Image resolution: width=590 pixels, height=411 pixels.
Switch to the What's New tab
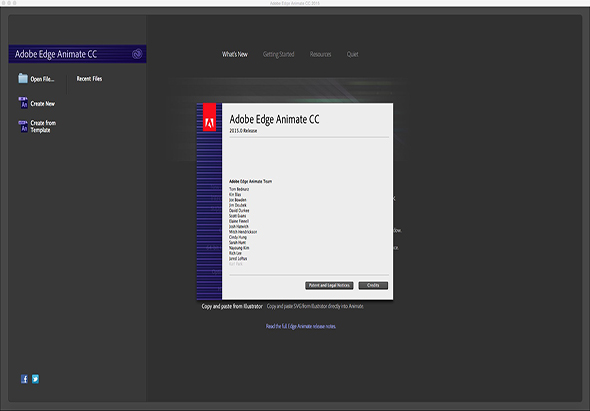(x=235, y=54)
